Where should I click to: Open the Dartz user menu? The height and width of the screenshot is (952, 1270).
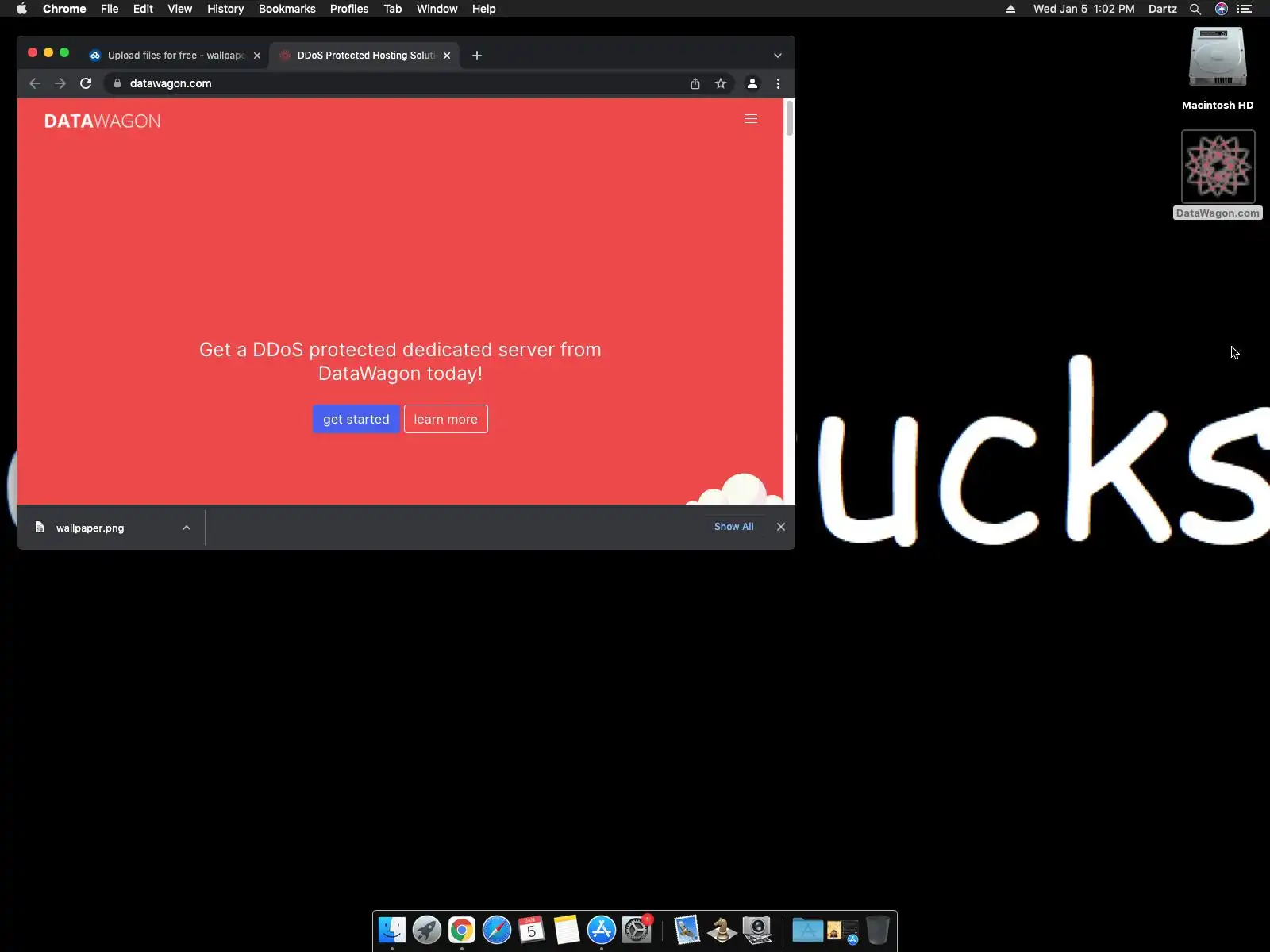1162,9
